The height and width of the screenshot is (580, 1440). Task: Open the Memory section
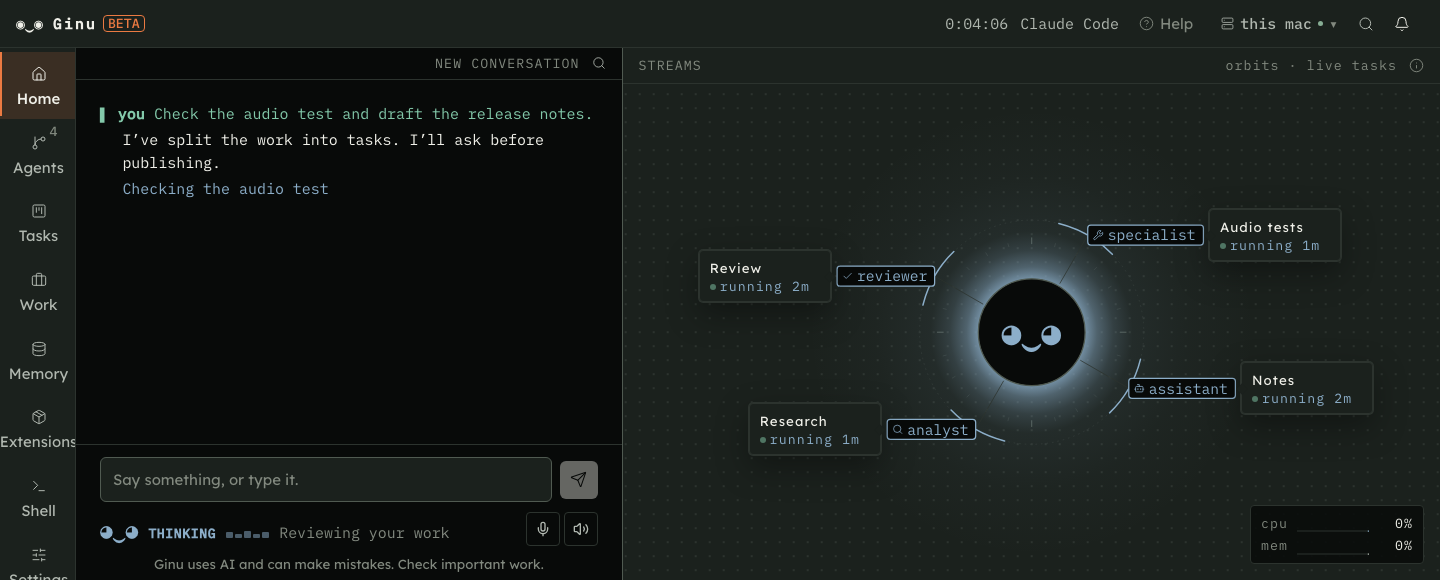[x=38, y=361]
